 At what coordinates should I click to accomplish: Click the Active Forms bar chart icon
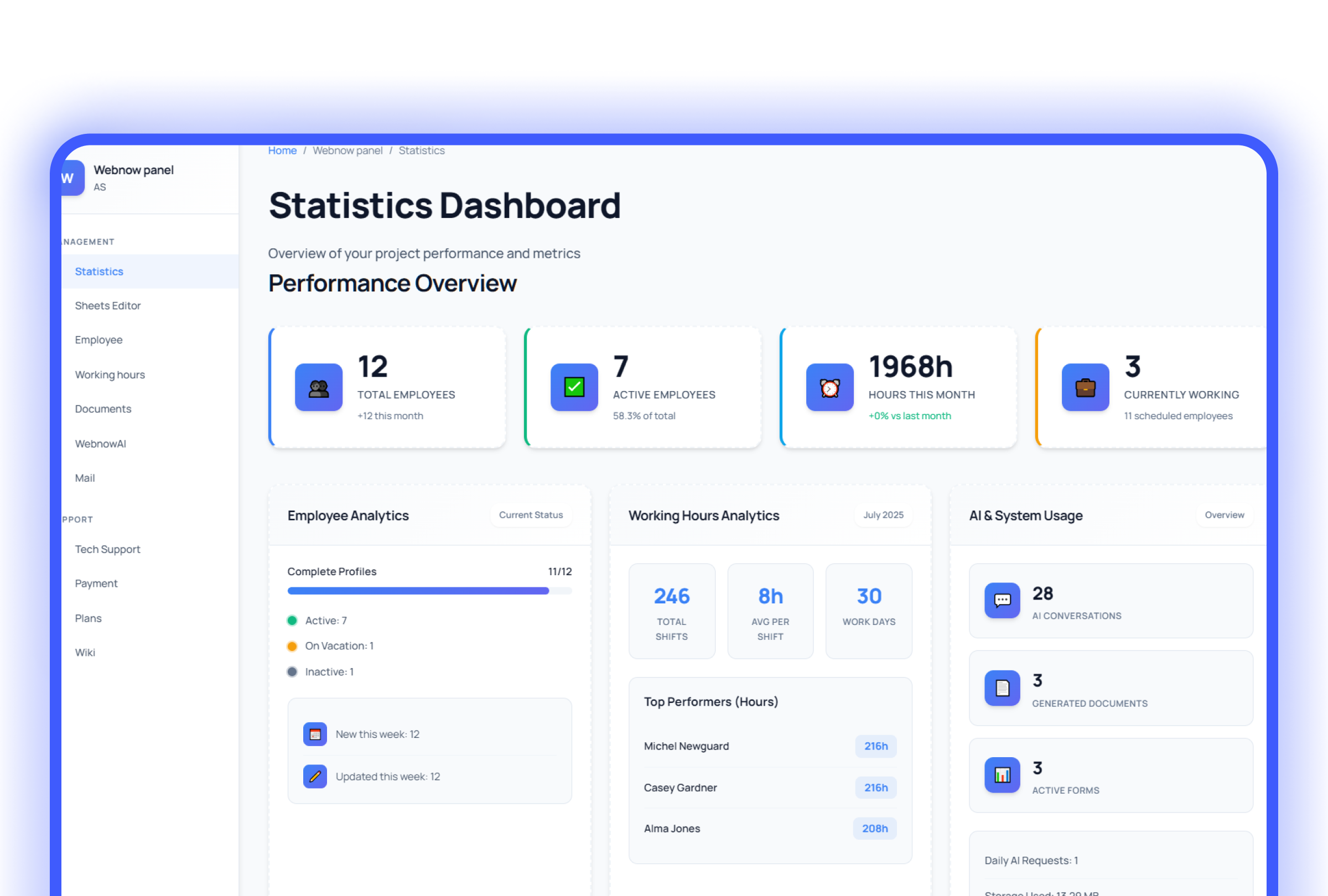(x=1002, y=775)
